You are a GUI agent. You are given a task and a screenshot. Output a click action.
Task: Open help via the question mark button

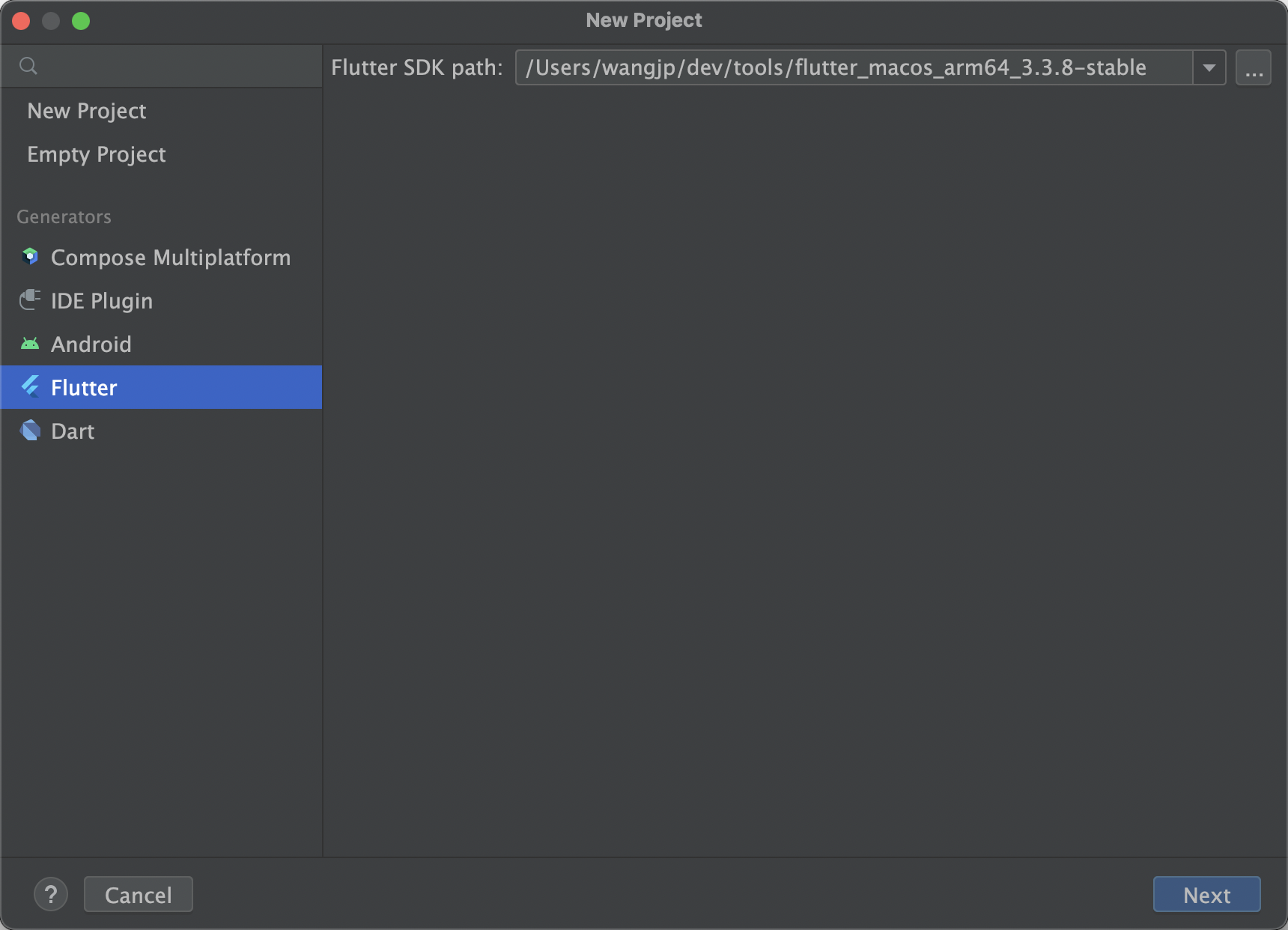coord(51,894)
